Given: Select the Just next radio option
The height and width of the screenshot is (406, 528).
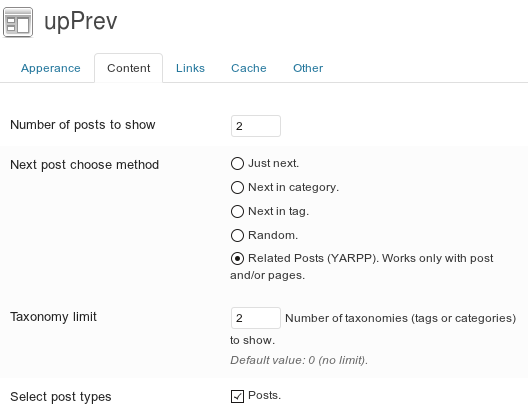Looking at the screenshot, I should pyautogui.click(x=237, y=164).
